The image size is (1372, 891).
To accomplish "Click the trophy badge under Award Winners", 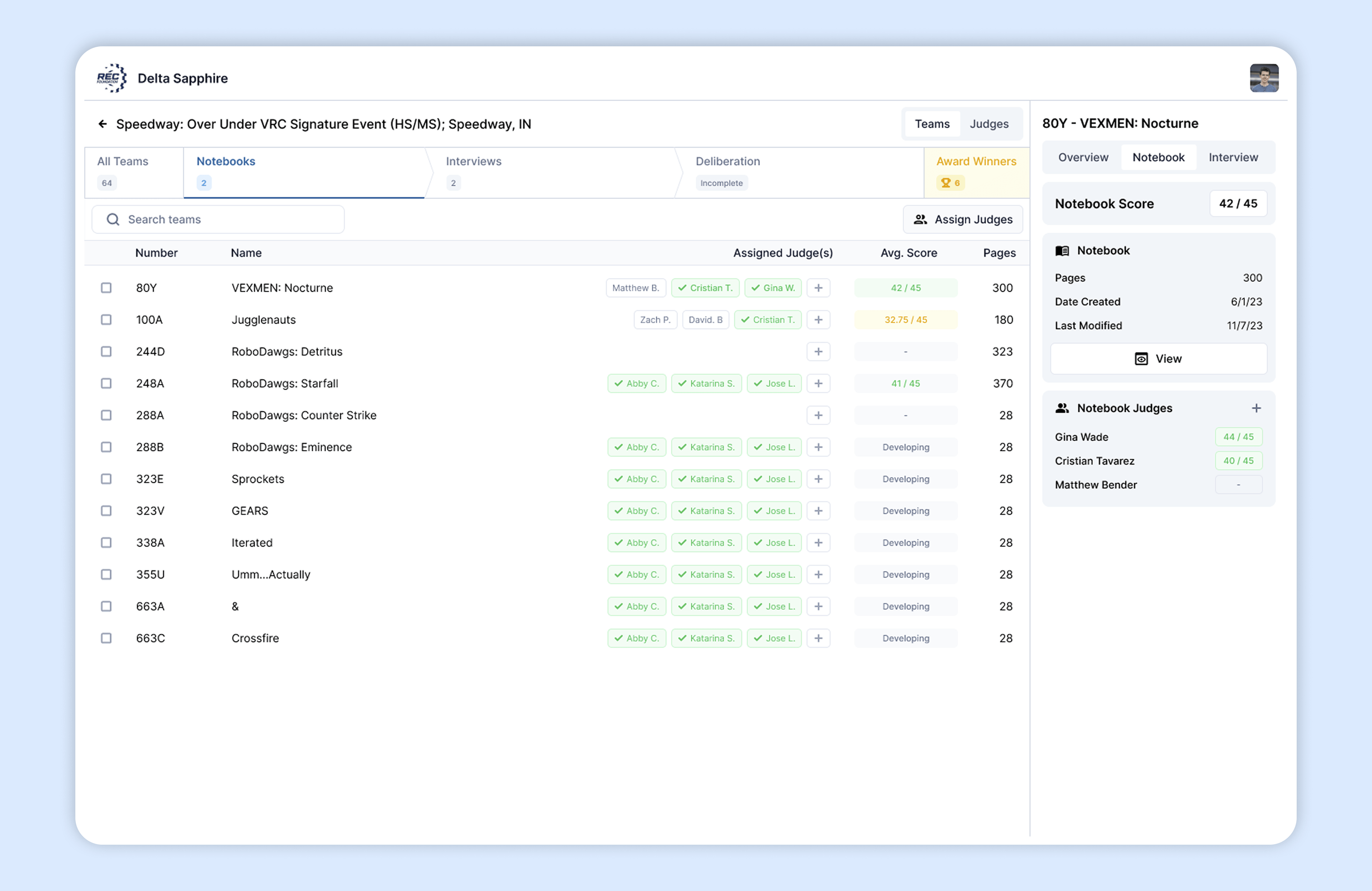I will click(950, 183).
